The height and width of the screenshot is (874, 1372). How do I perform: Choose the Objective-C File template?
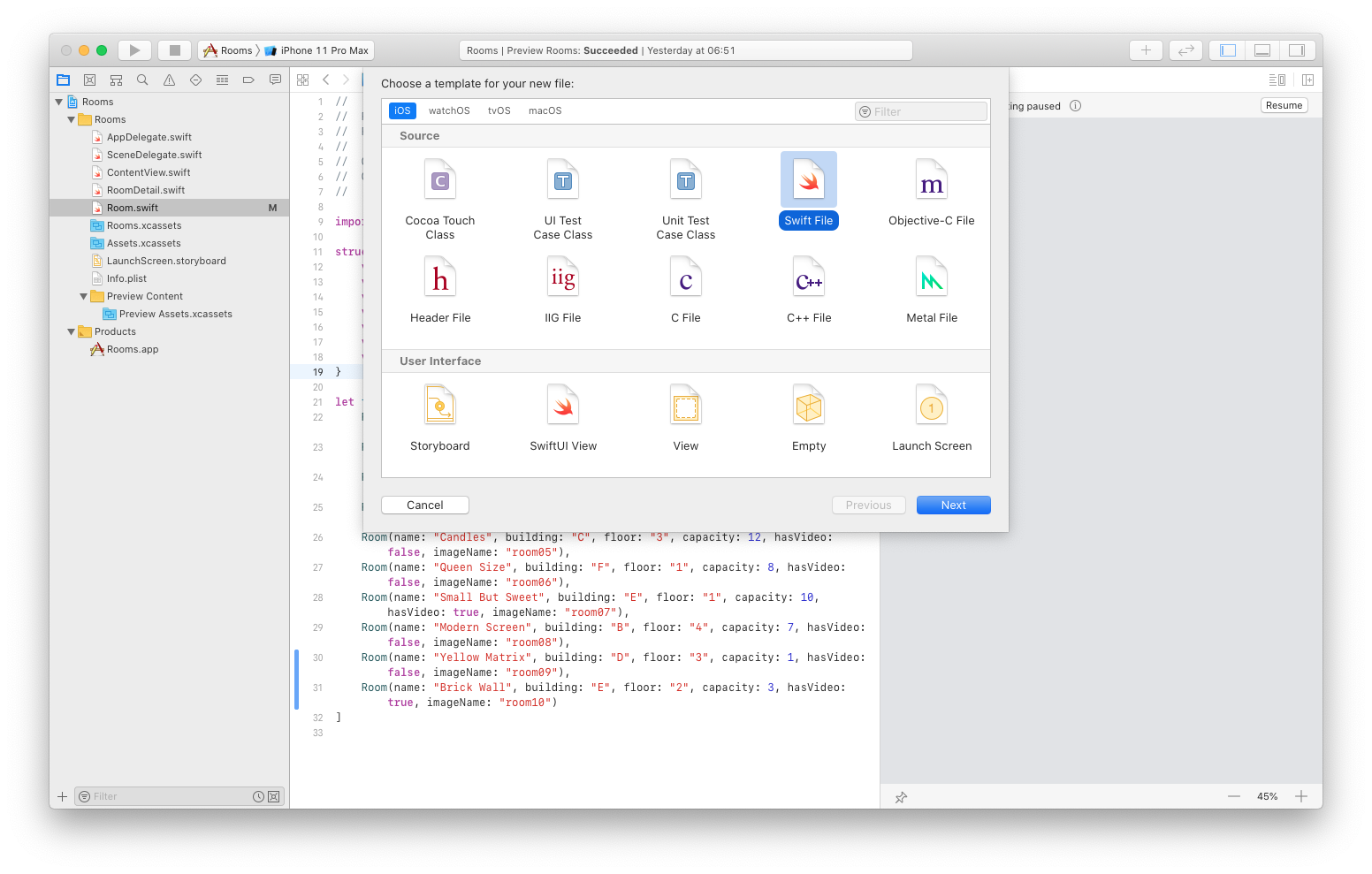(931, 190)
